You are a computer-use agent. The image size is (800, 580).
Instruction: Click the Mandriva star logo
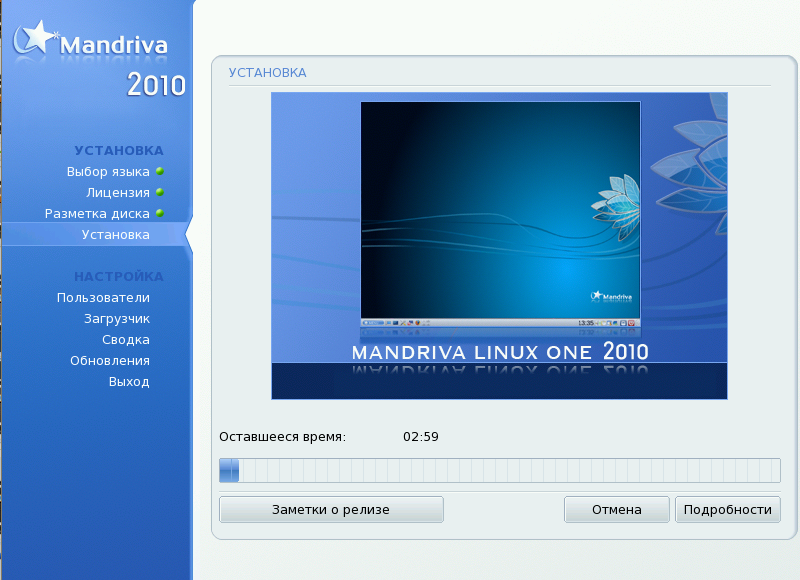(x=34, y=37)
